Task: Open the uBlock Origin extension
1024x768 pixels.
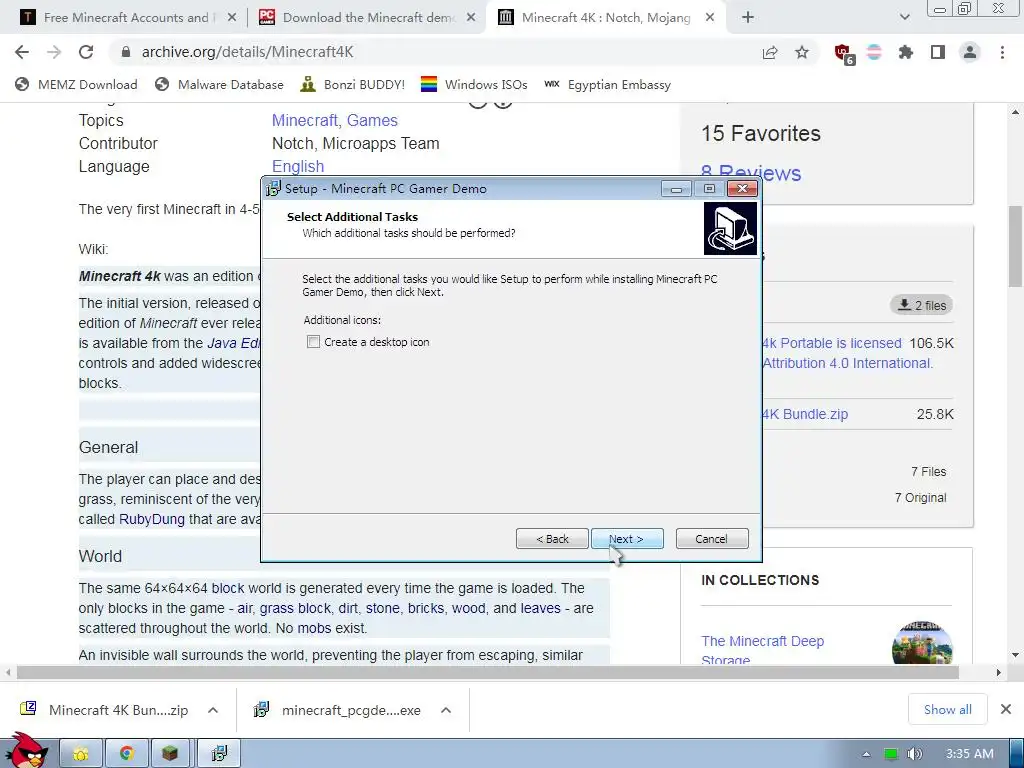Action: click(844, 53)
